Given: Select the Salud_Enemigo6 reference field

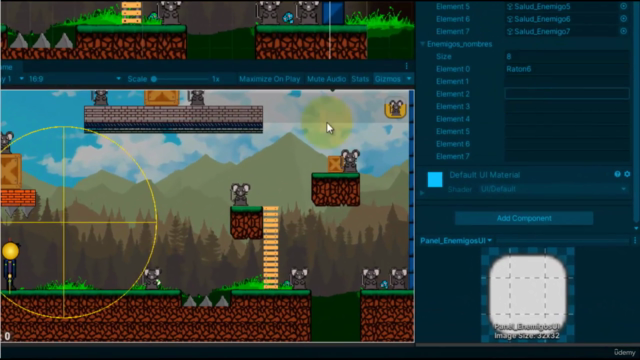Looking at the screenshot, I should click(562, 19).
